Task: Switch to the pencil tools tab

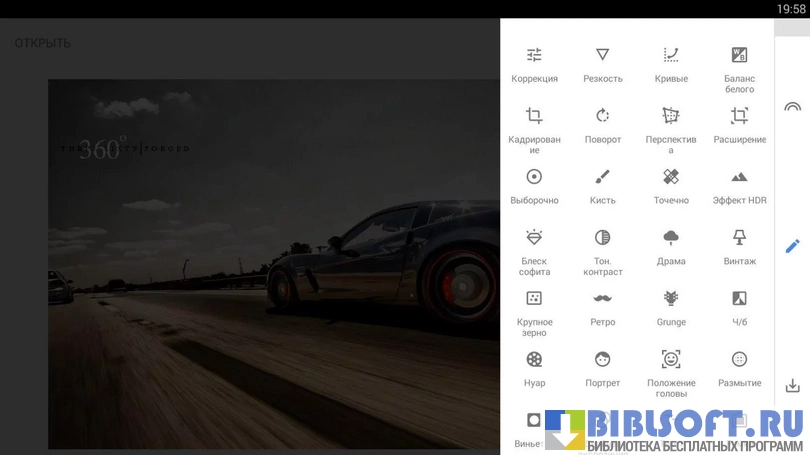Action: click(x=792, y=246)
